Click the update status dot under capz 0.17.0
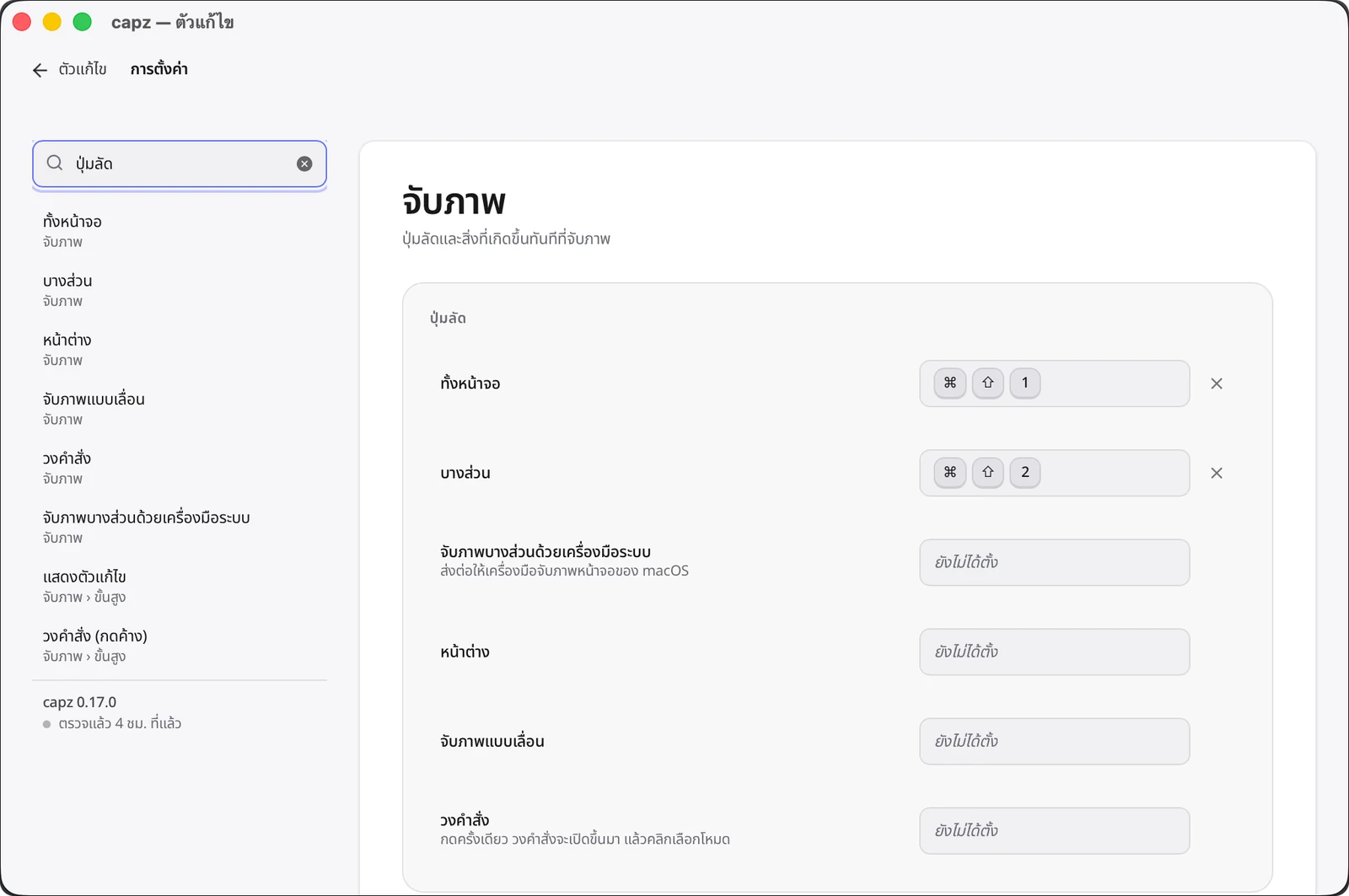1349x896 pixels. tap(46, 724)
